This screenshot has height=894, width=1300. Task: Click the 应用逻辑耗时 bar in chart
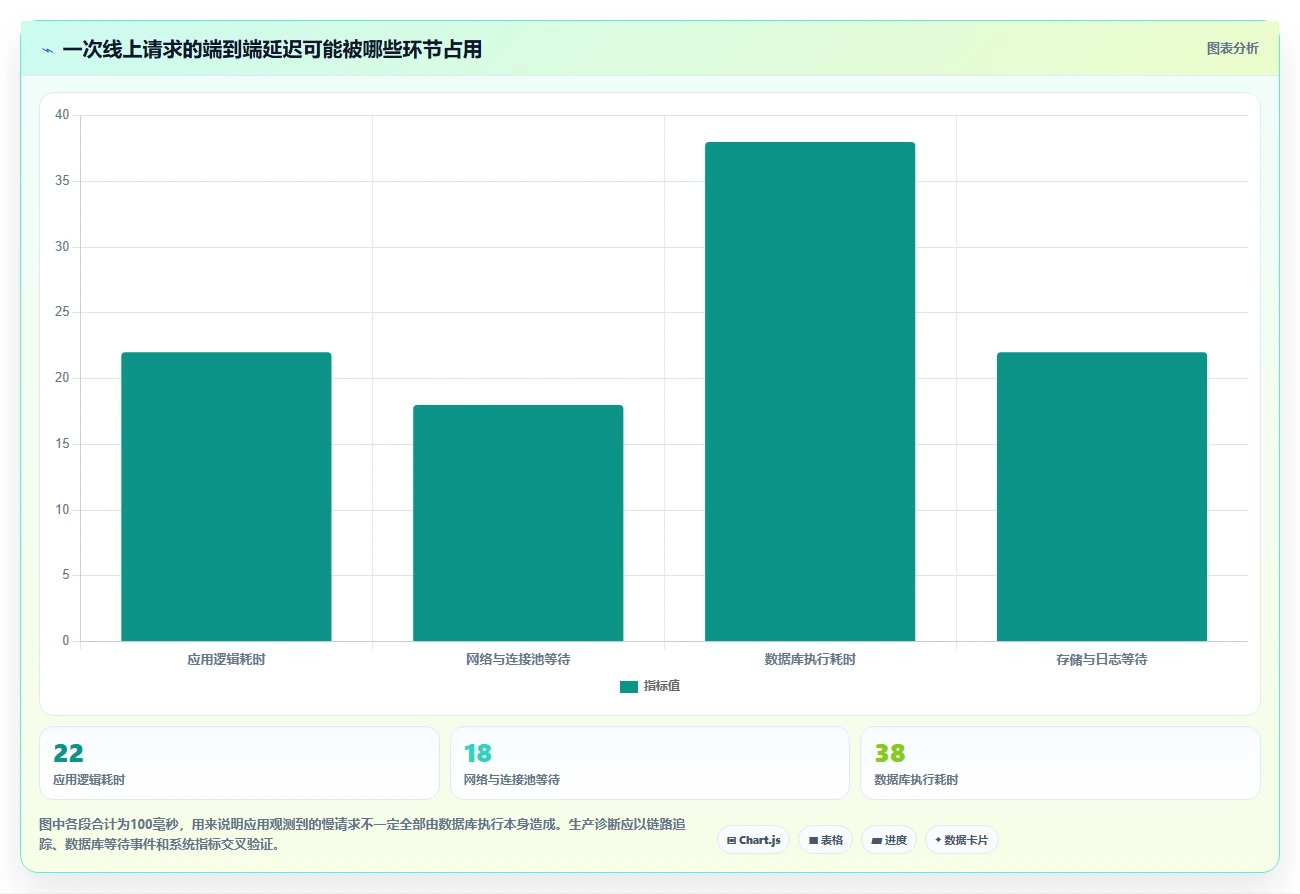click(x=226, y=496)
